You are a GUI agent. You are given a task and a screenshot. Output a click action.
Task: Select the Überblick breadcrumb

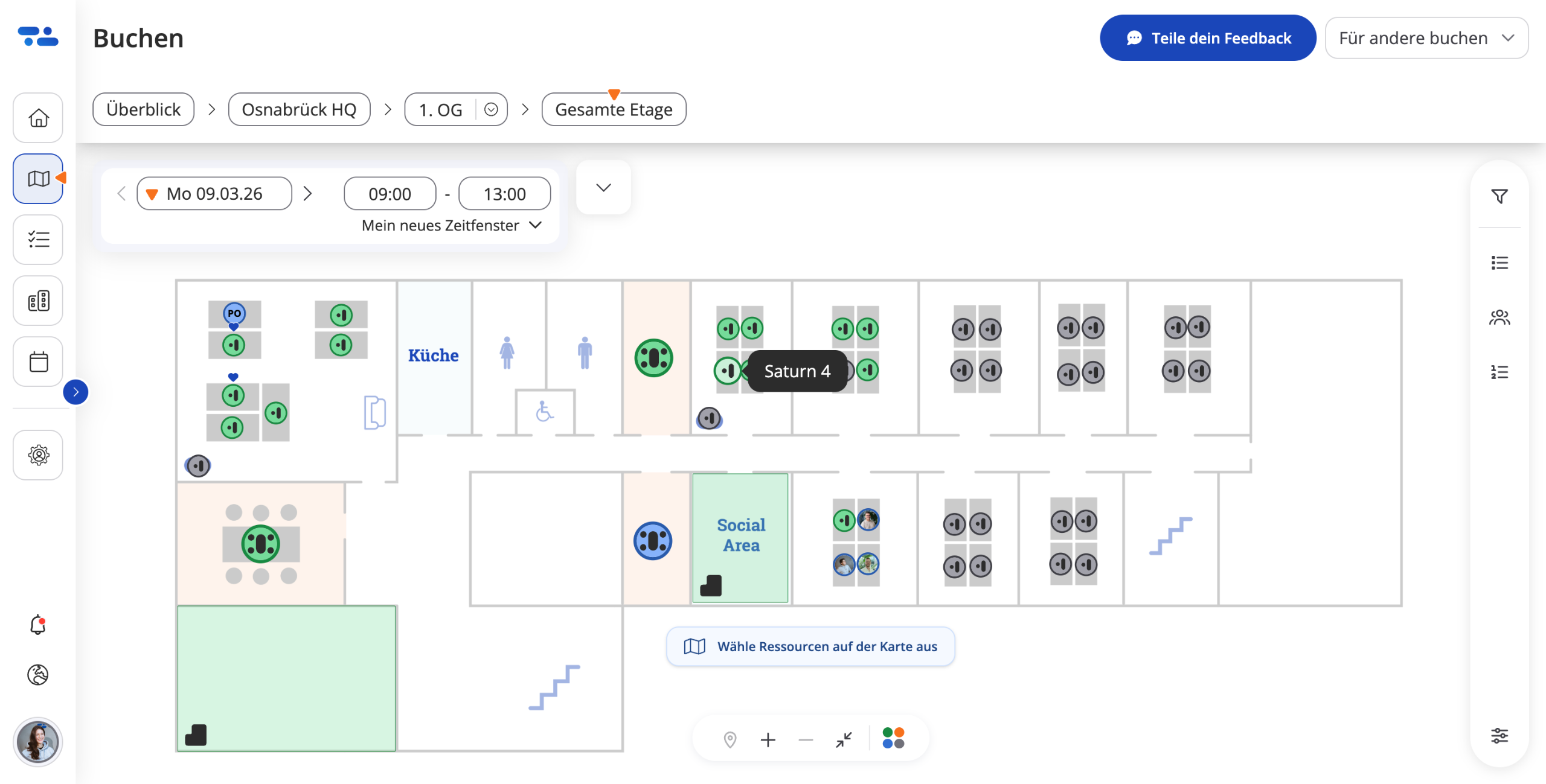pos(143,109)
